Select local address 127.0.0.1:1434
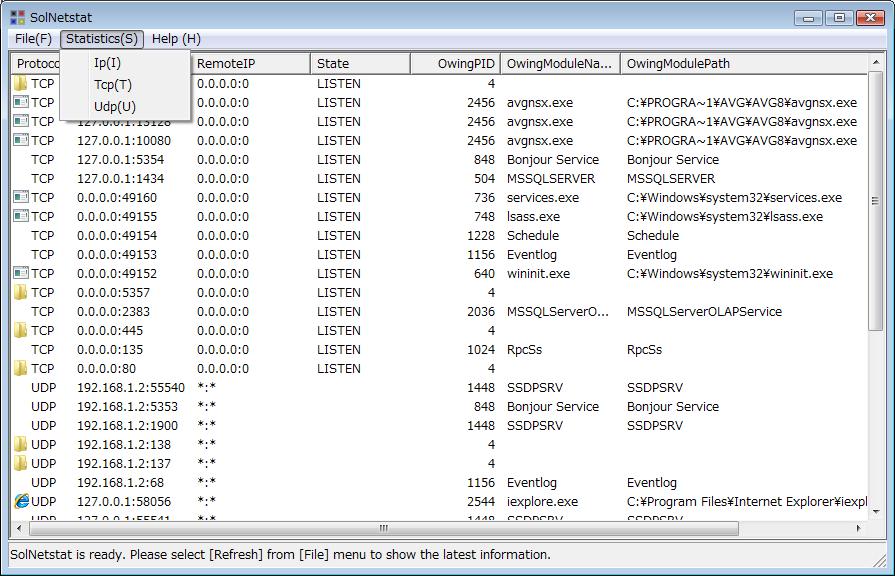The width and height of the screenshot is (895, 576). (x=120, y=178)
